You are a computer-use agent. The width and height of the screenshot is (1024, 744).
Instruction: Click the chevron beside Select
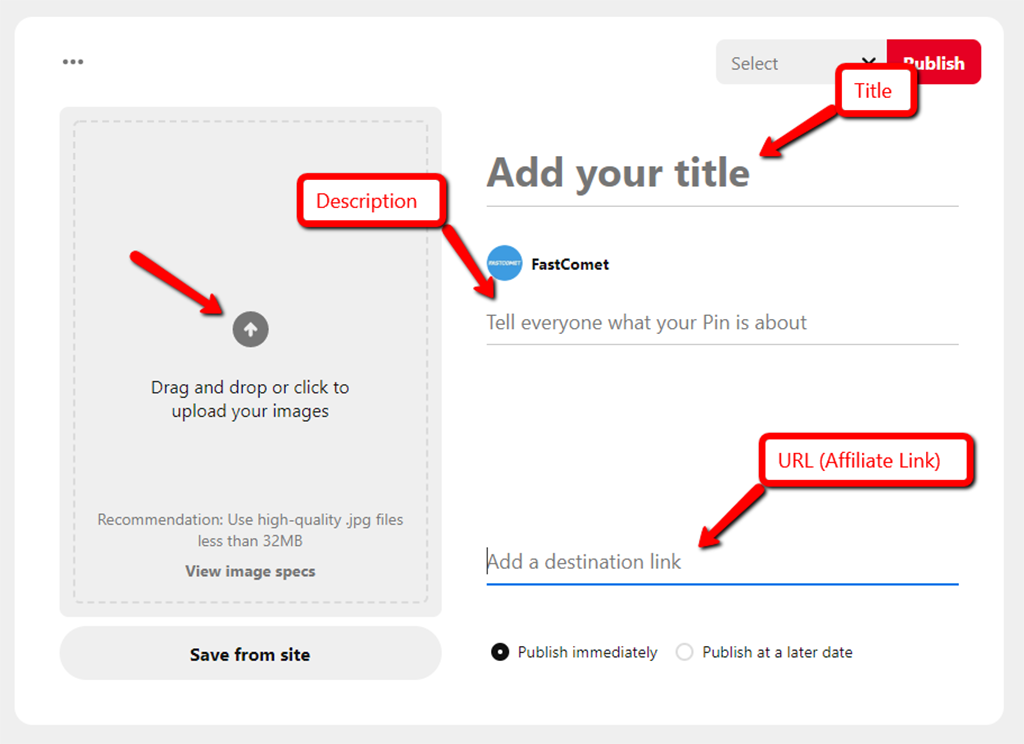(868, 63)
